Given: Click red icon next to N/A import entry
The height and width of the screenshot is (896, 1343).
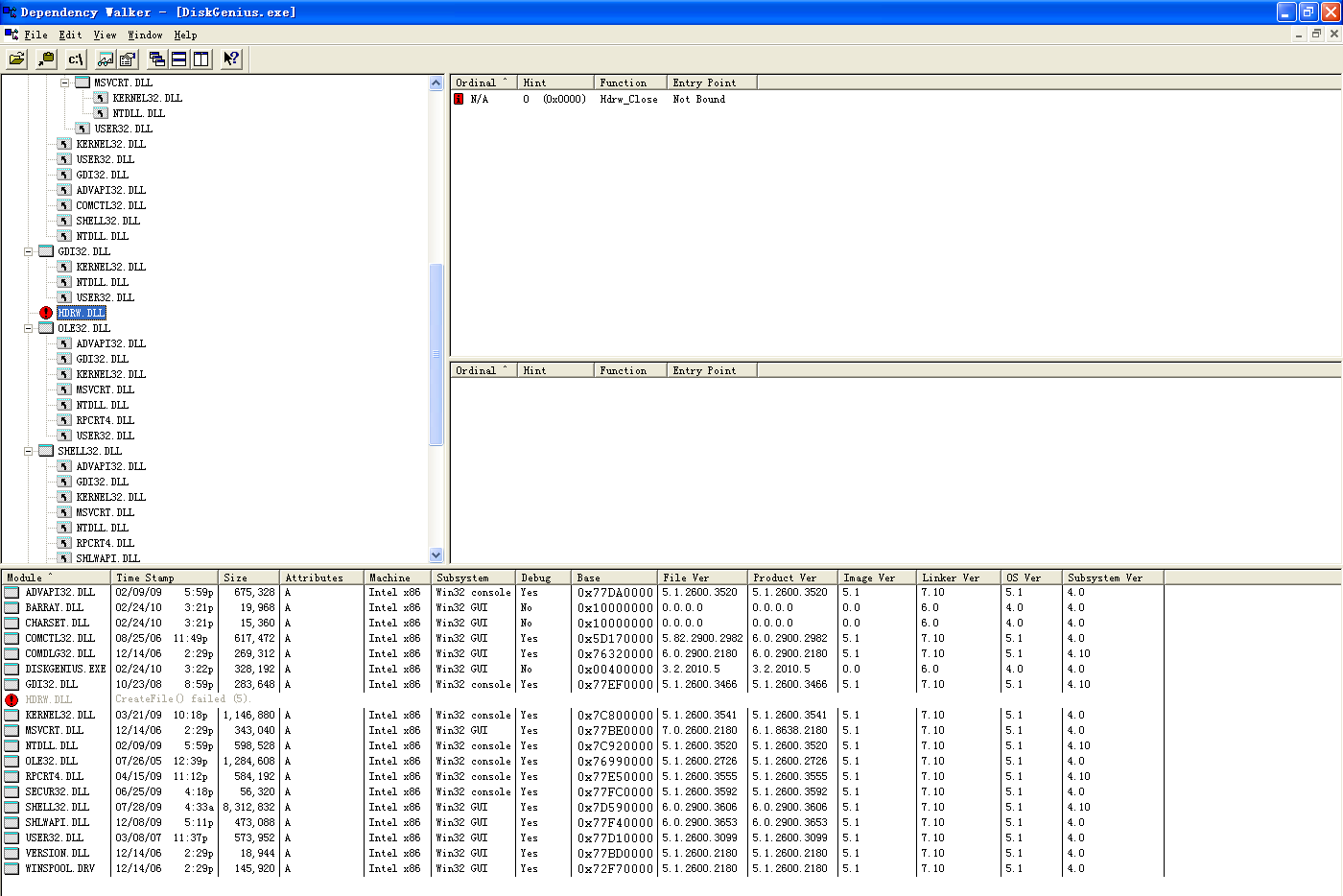Looking at the screenshot, I should [459, 99].
